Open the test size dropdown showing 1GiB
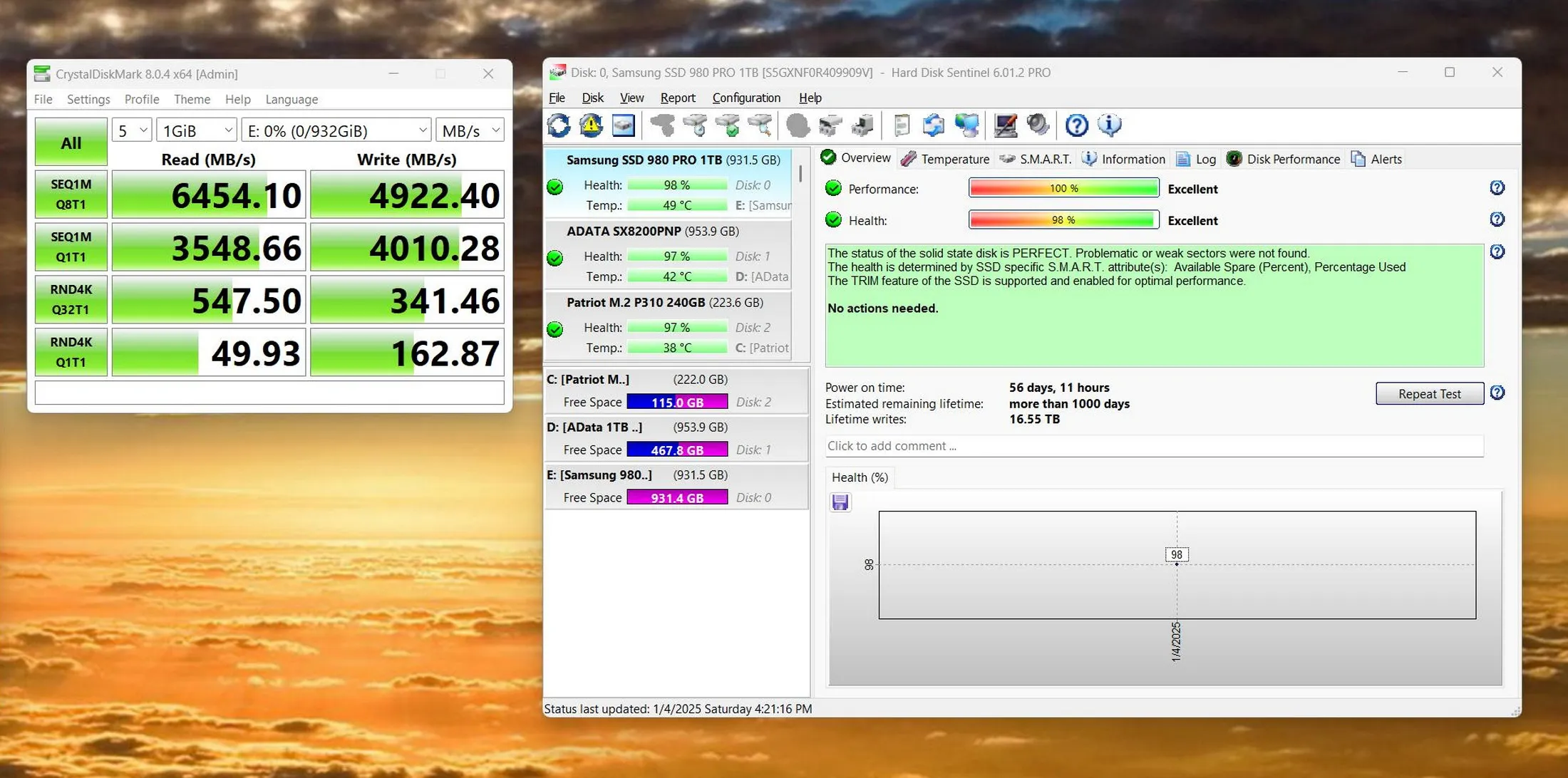This screenshot has height=778, width=1568. [x=197, y=130]
